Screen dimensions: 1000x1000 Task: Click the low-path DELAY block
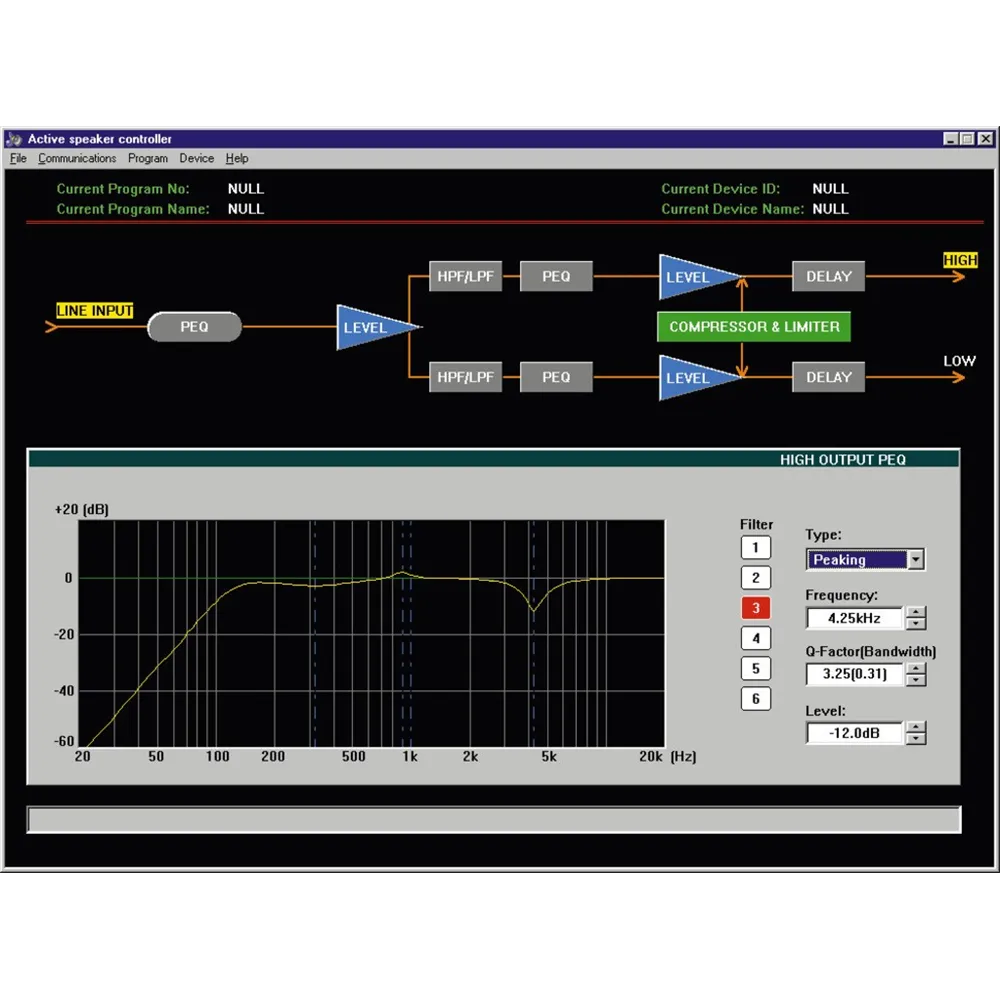(828, 378)
